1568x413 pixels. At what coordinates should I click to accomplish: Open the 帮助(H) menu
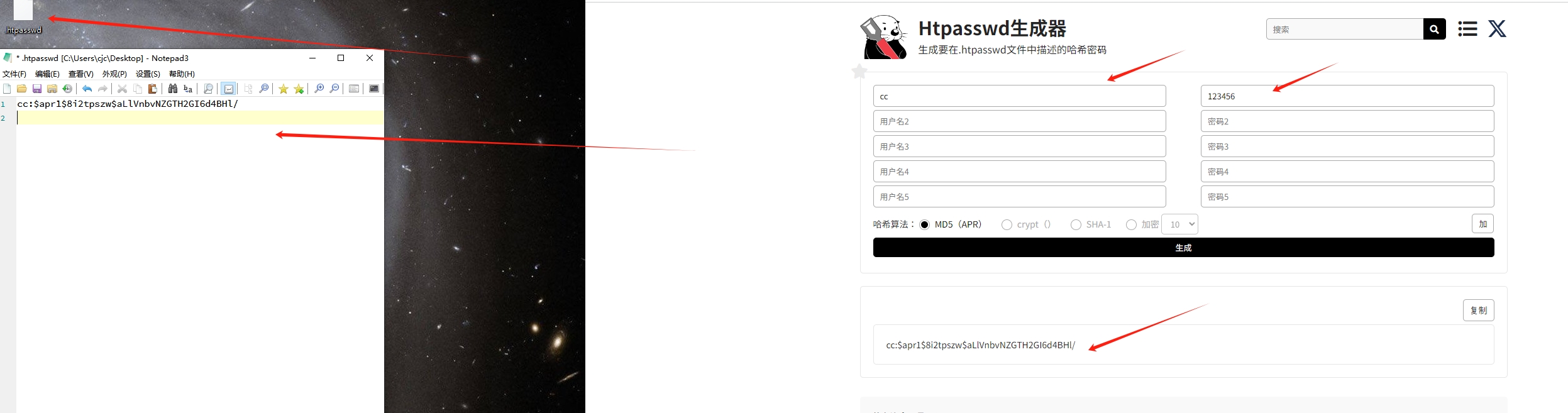[x=182, y=74]
